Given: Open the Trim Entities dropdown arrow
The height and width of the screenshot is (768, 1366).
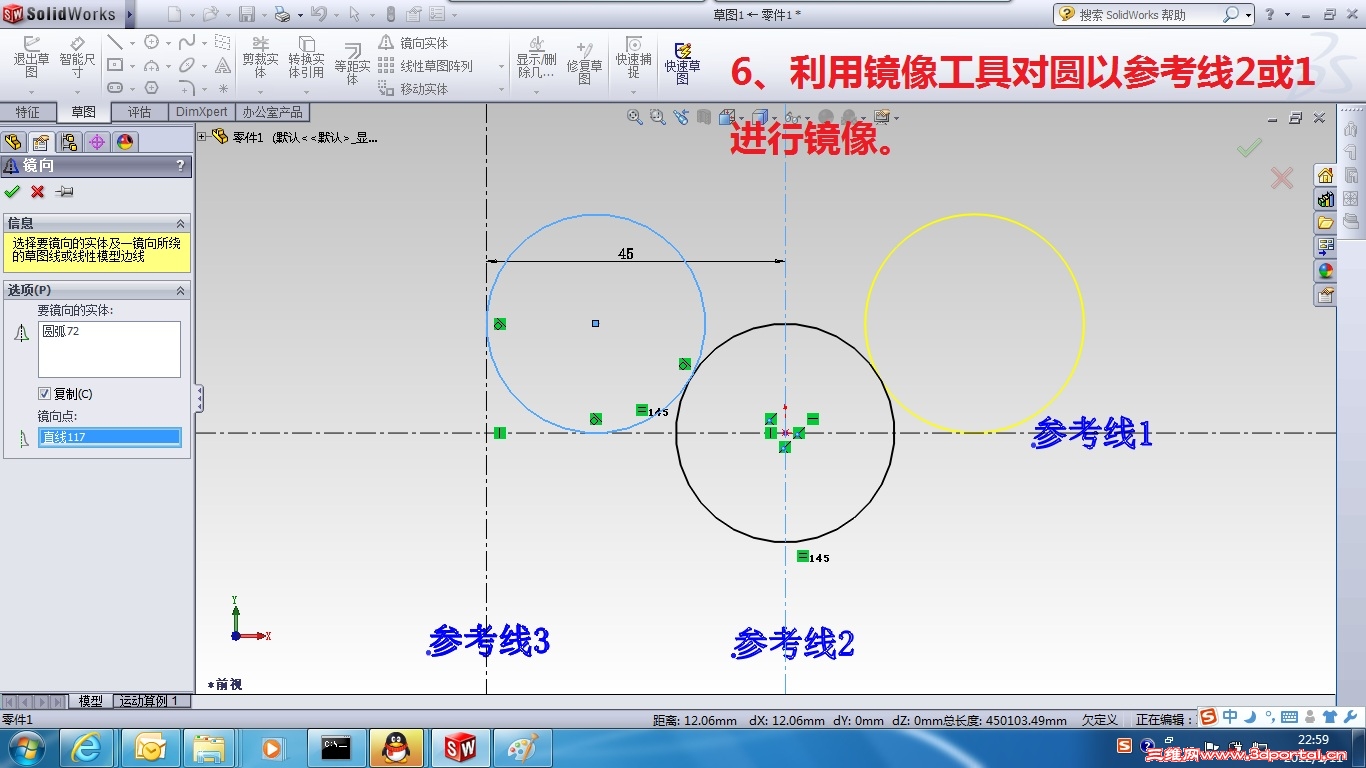Looking at the screenshot, I should pyautogui.click(x=260, y=93).
